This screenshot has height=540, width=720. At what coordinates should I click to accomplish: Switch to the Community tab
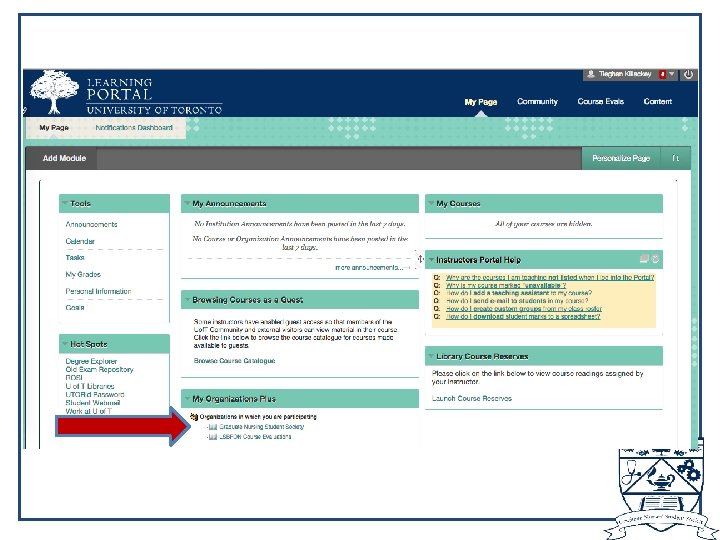tap(537, 101)
